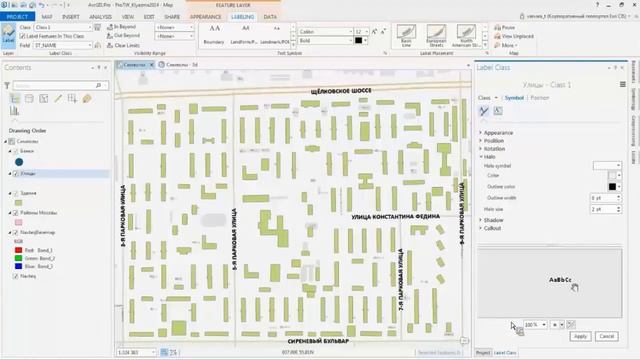The width and height of the screenshot is (640, 360).
Task: Click Clear Limits in Visibility Range
Action: [x=123, y=45]
